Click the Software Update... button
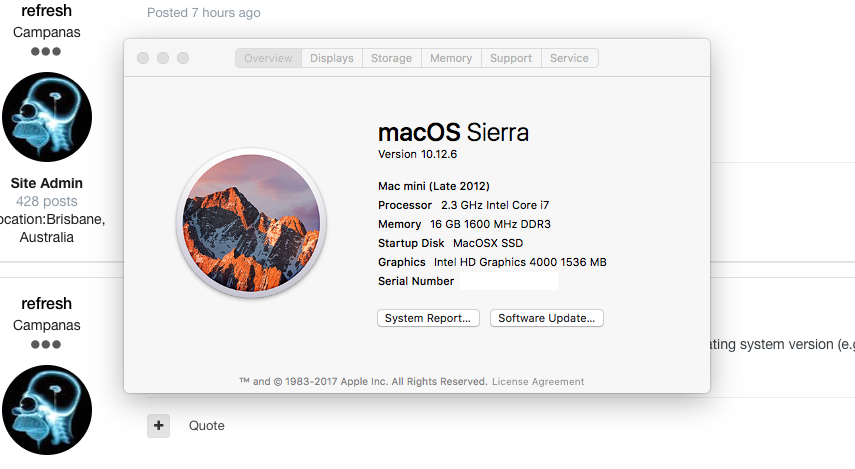This screenshot has height=469, width=855. point(546,318)
